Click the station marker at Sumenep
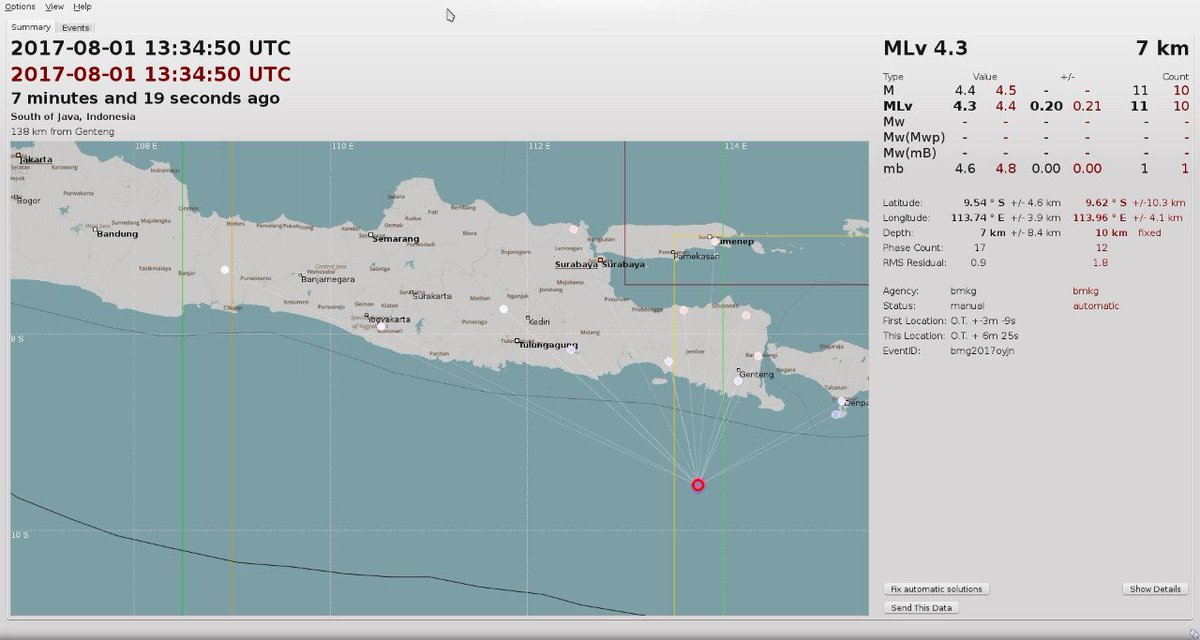This screenshot has height=640, width=1200. (715, 241)
